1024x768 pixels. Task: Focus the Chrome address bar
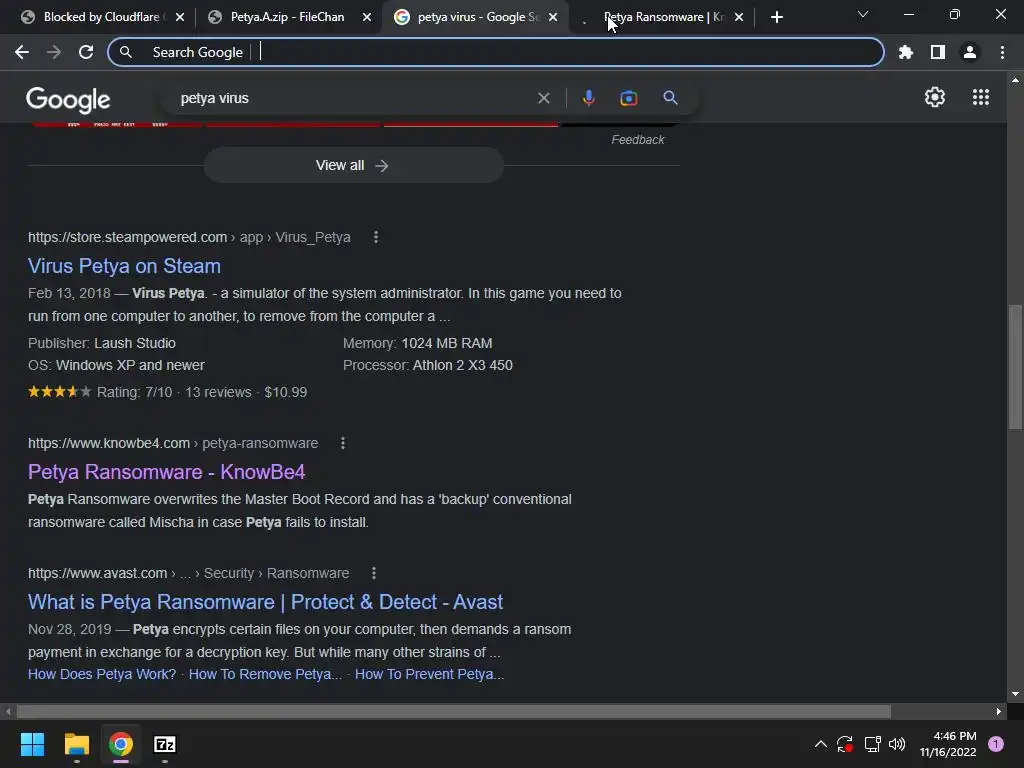coord(496,52)
